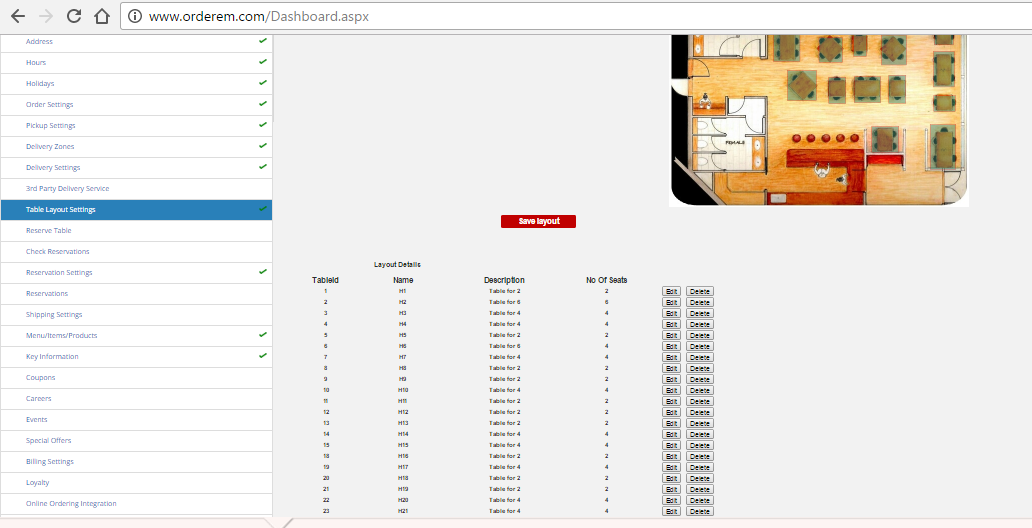The height and width of the screenshot is (528, 1032).
Task: Open Reservation Settings menu item
Action: coord(59,273)
